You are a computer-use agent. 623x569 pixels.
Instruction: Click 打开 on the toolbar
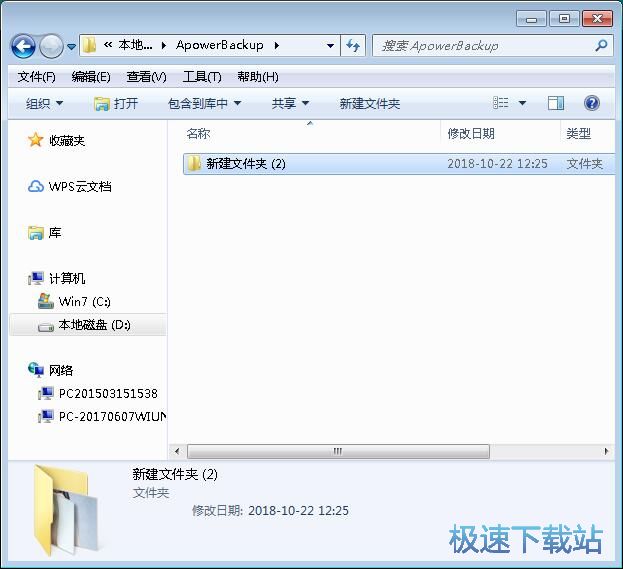pos(116,104)
